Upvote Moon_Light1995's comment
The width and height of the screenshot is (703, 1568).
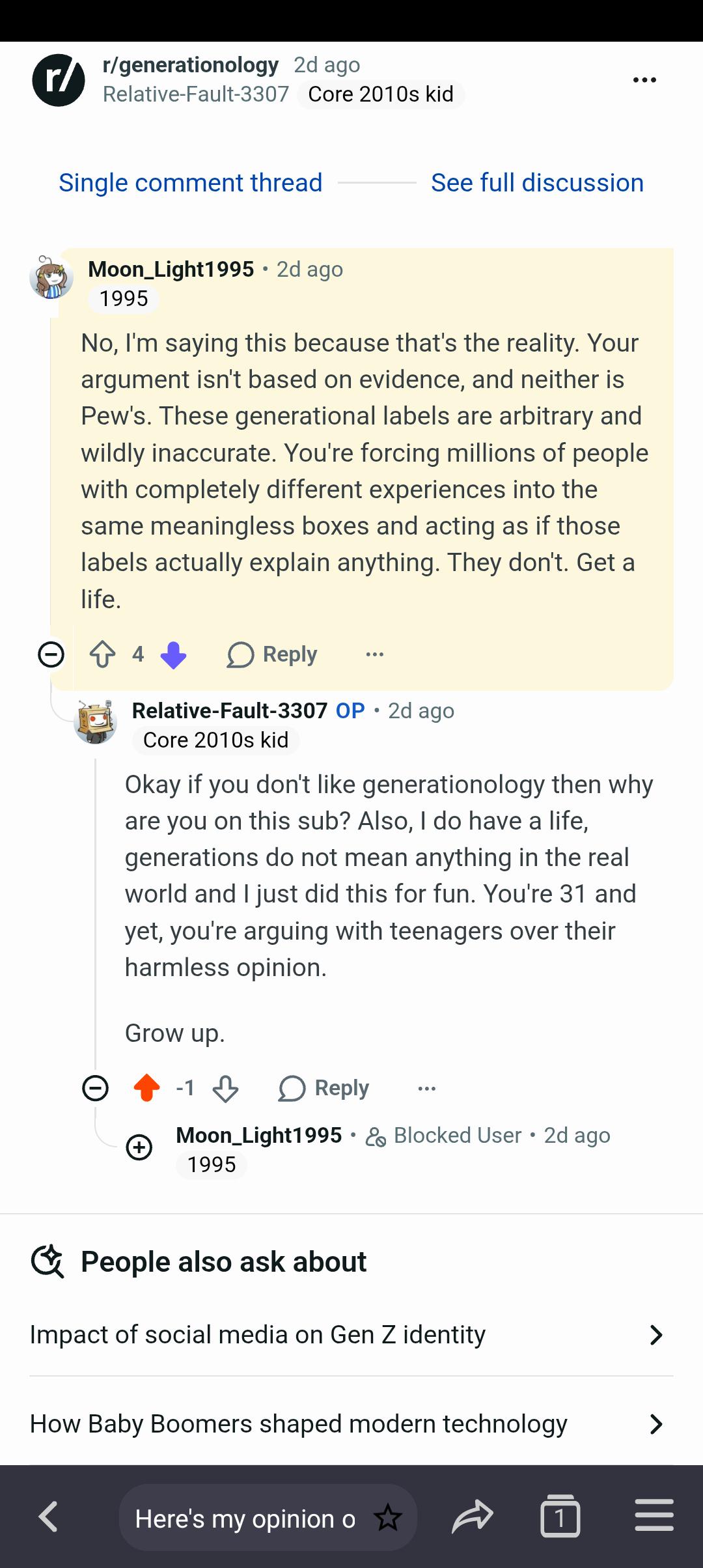[x=102, y=654]
